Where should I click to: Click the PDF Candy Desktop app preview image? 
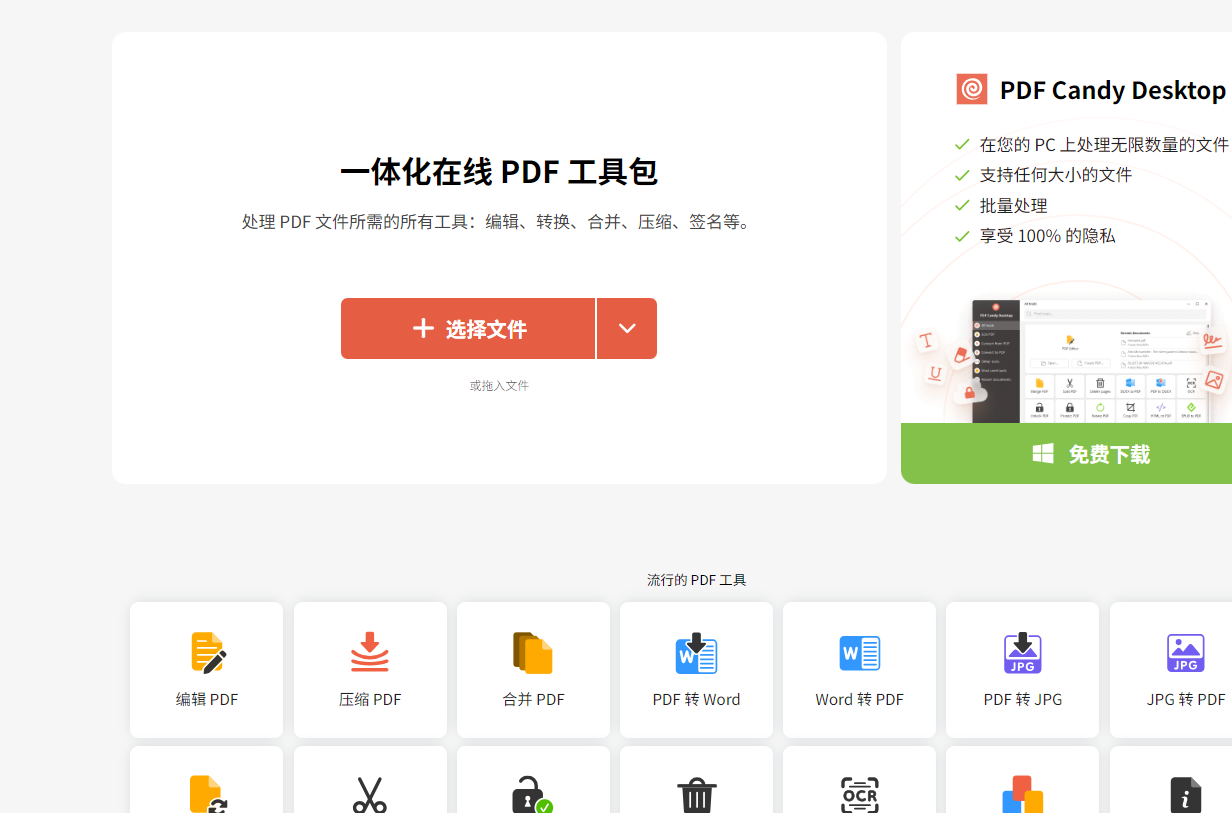click(1090, 358)
